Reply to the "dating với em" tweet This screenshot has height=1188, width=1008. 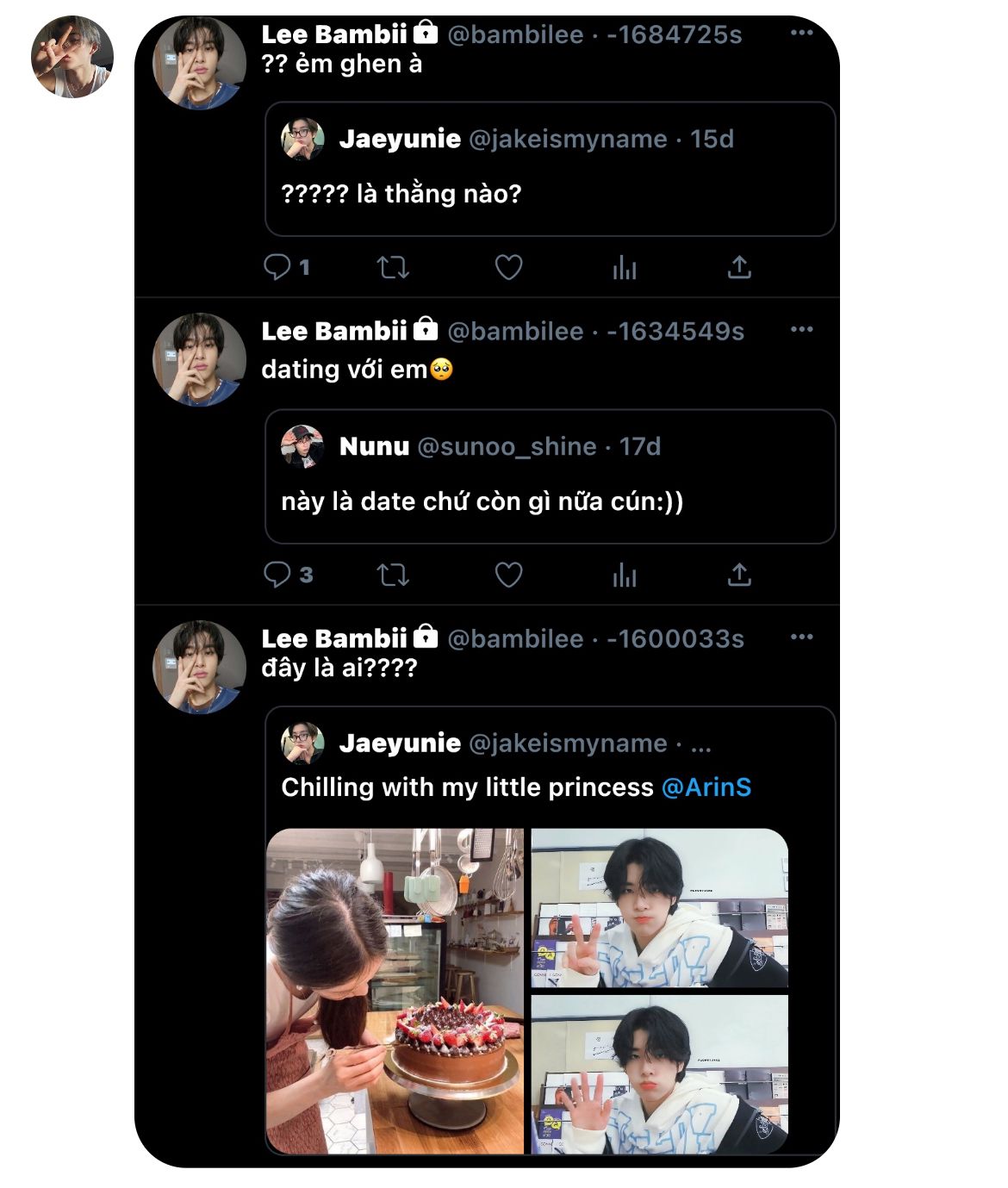(277, 575)
